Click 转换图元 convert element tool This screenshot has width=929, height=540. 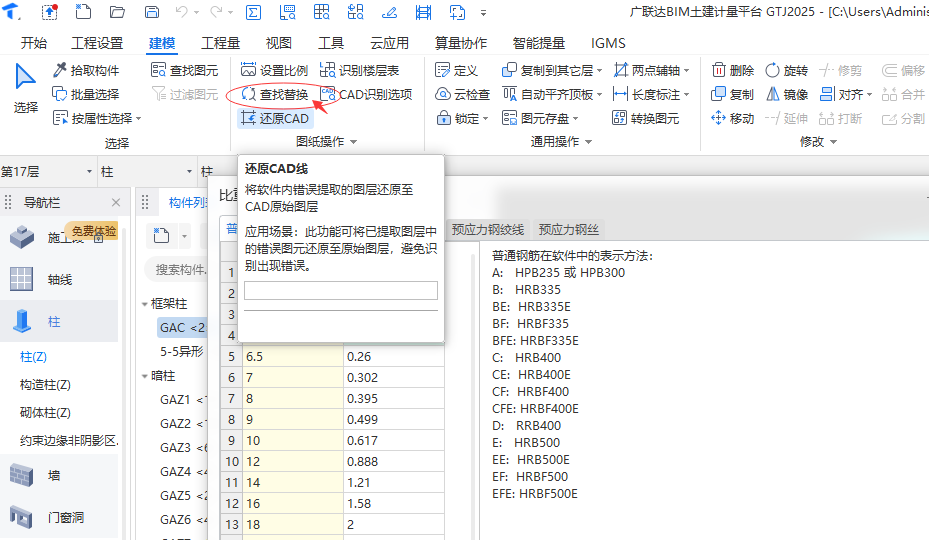[x=645, y=119]
